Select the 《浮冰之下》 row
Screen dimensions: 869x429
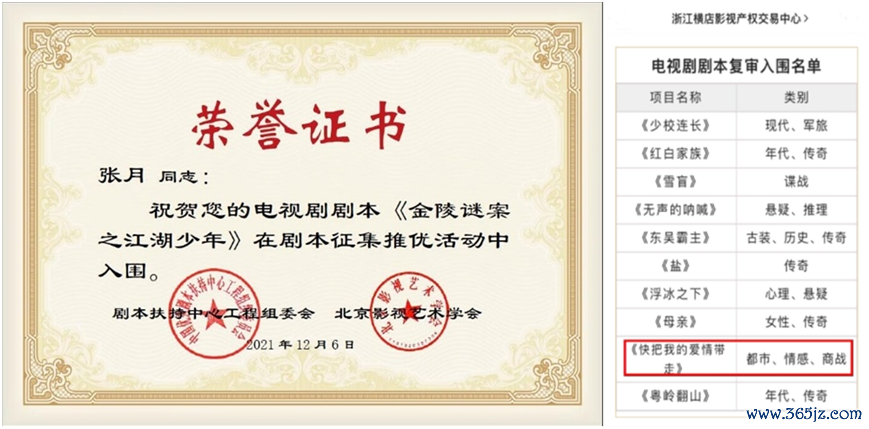[x=737, y=294]
